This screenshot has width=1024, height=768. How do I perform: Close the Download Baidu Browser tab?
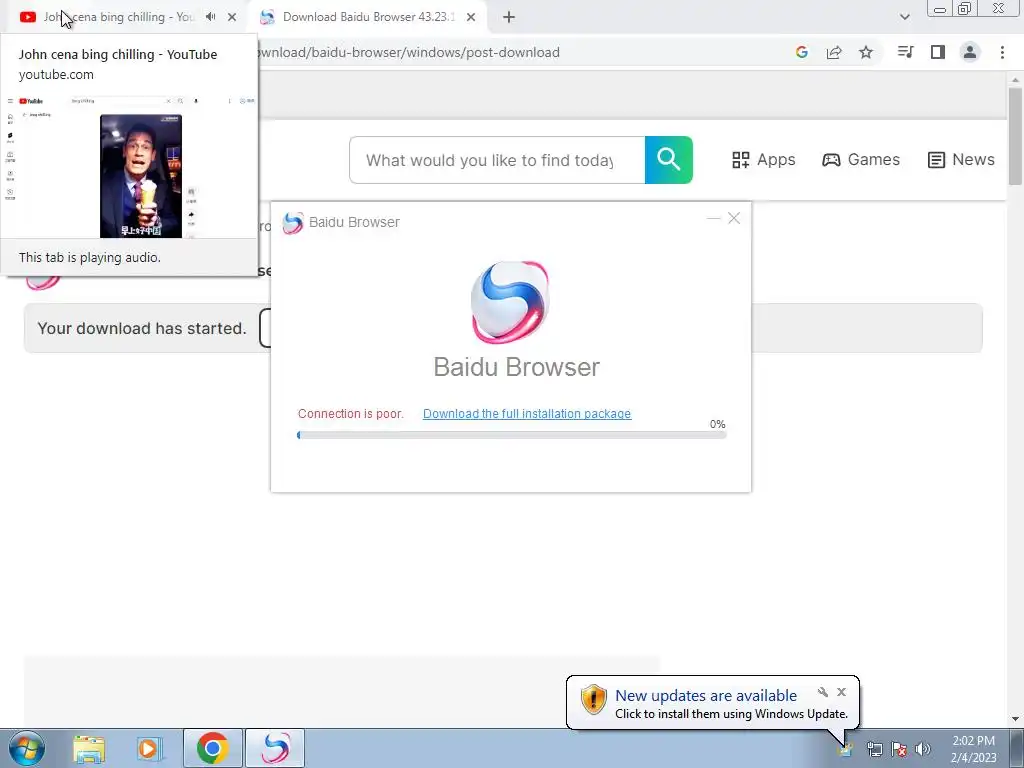click(471, 18)
